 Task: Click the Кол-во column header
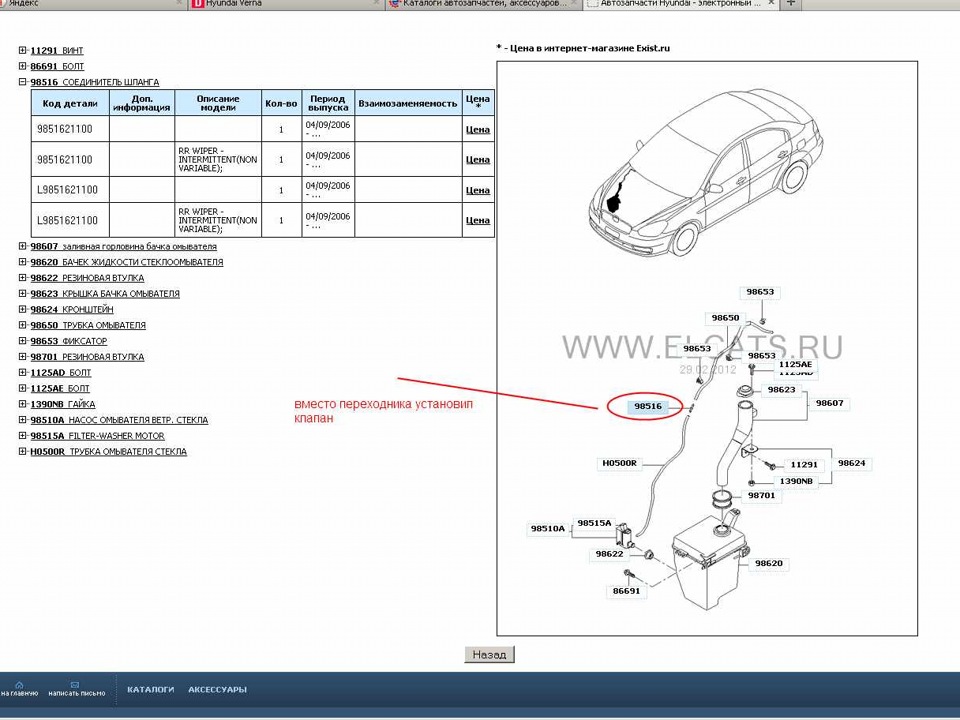pos(280,101)
